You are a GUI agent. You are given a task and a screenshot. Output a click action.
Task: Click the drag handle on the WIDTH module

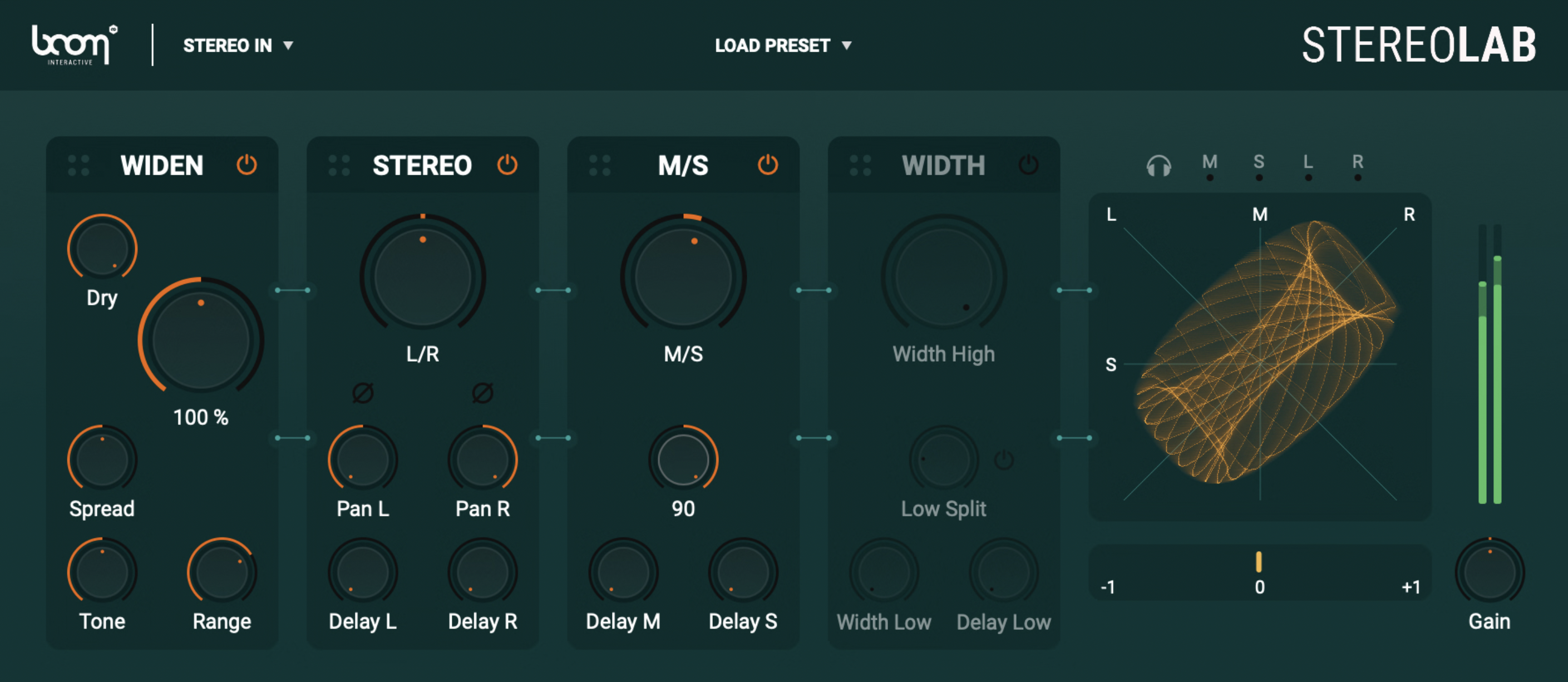tap(861, 165)
